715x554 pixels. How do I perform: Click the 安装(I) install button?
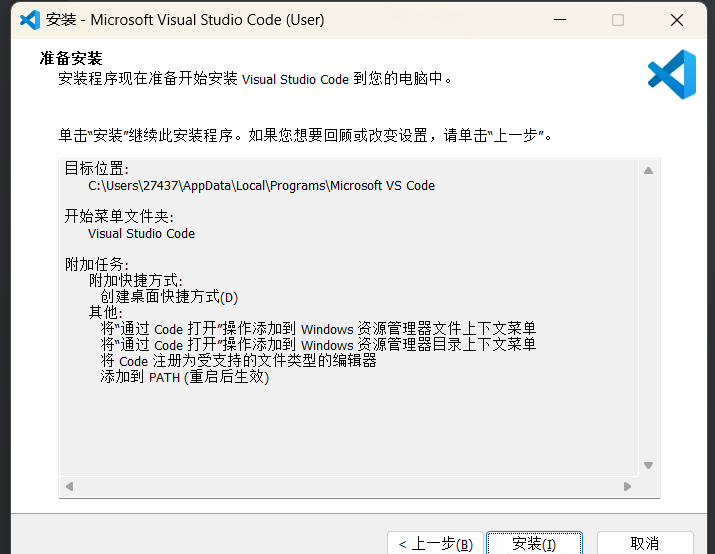(534, 544)
